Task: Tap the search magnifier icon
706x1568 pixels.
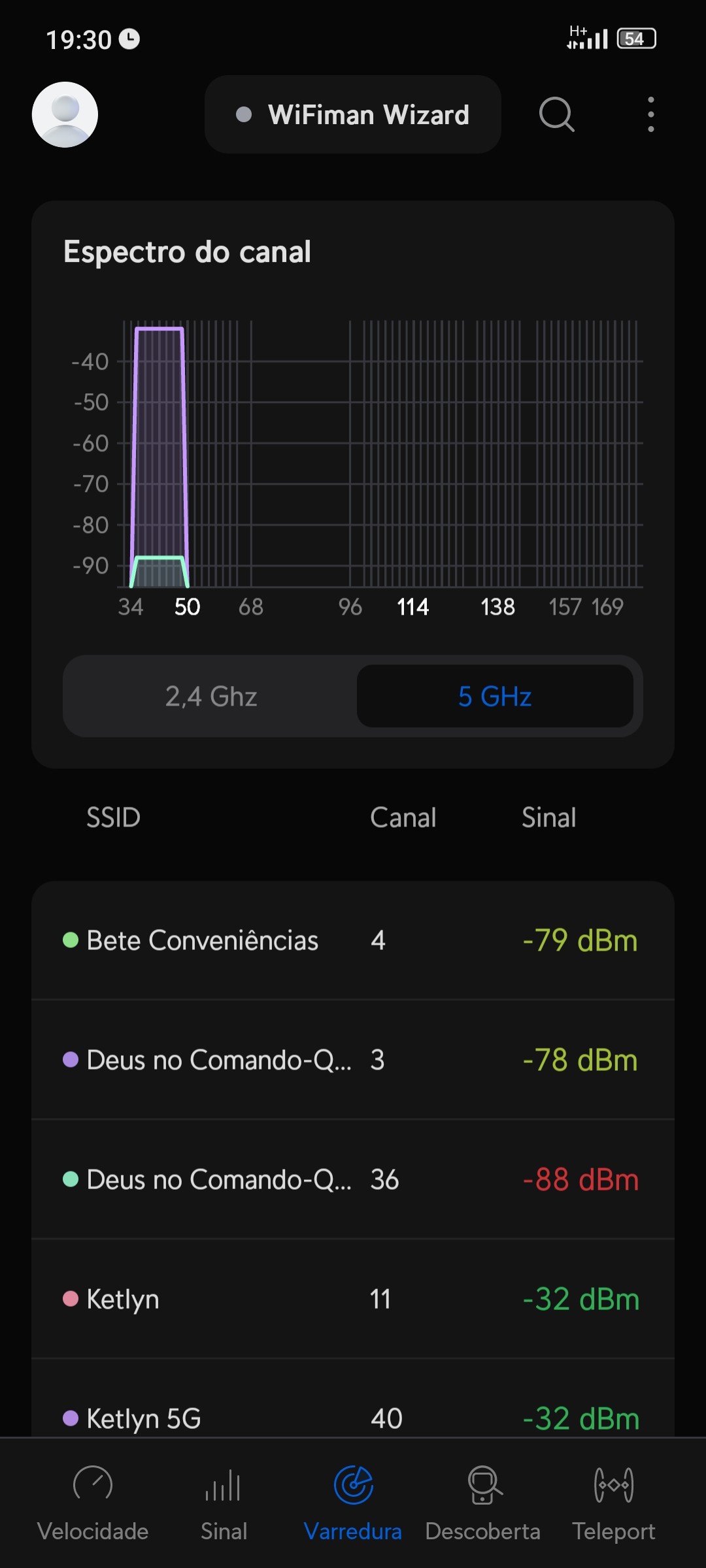Action: tap(556, 114)
